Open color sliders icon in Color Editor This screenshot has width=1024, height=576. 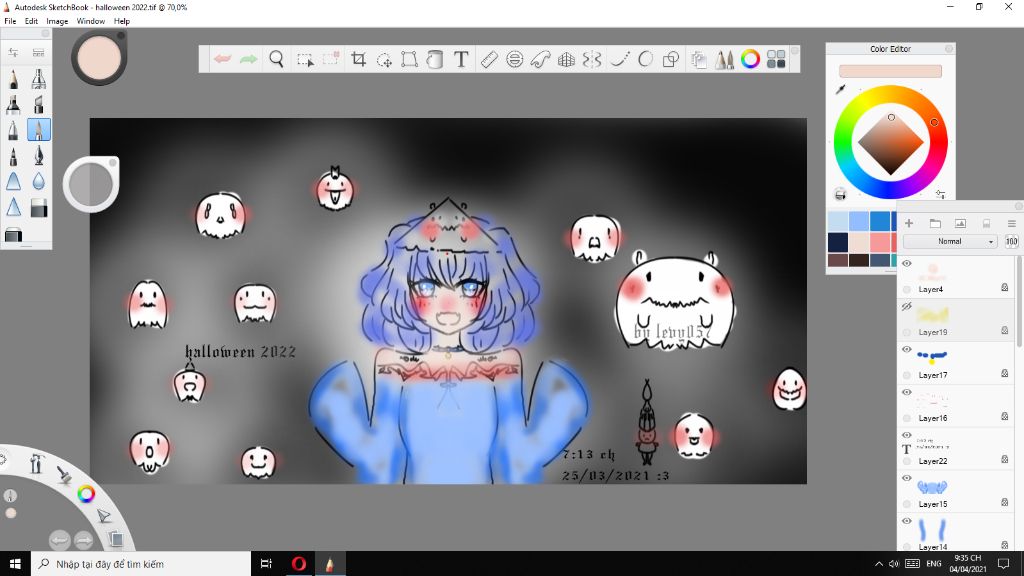click(940, 194)
